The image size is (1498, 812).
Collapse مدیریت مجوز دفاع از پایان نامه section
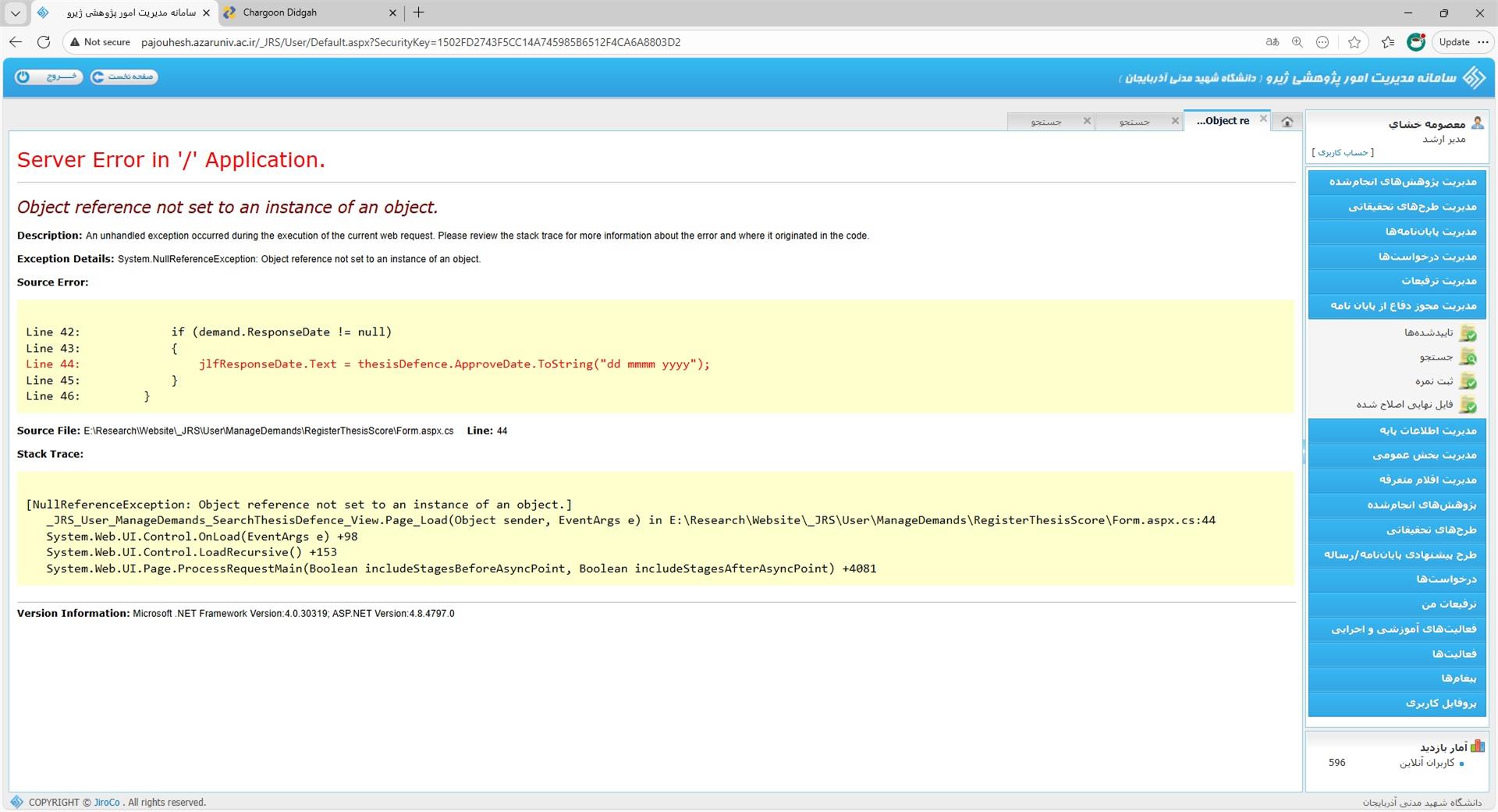(x=1397, y=306)
